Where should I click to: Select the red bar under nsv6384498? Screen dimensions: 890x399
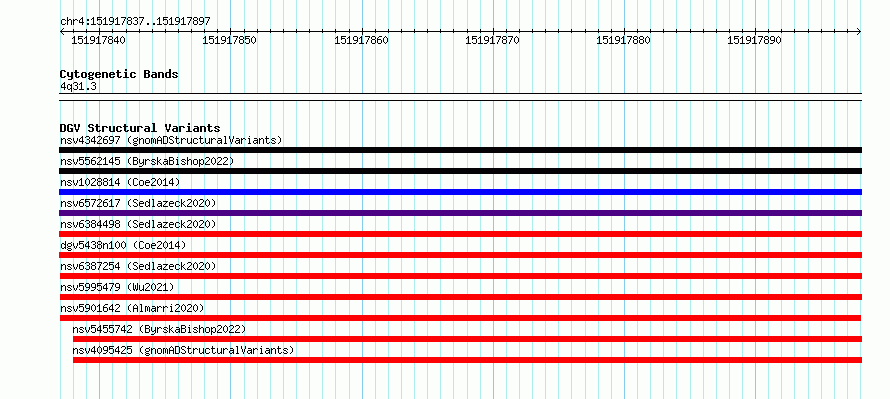pyautogui.click(x=460, y=234)
